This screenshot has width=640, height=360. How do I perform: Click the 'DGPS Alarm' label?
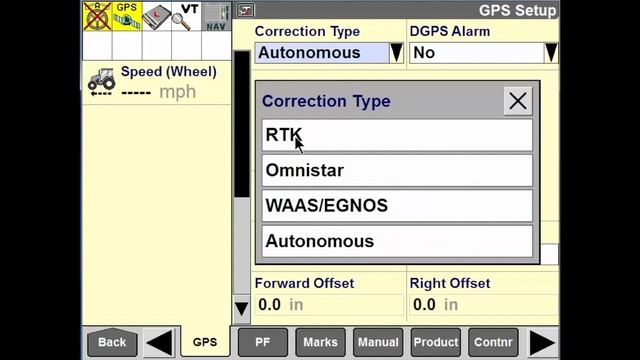(x=450, y=31)
